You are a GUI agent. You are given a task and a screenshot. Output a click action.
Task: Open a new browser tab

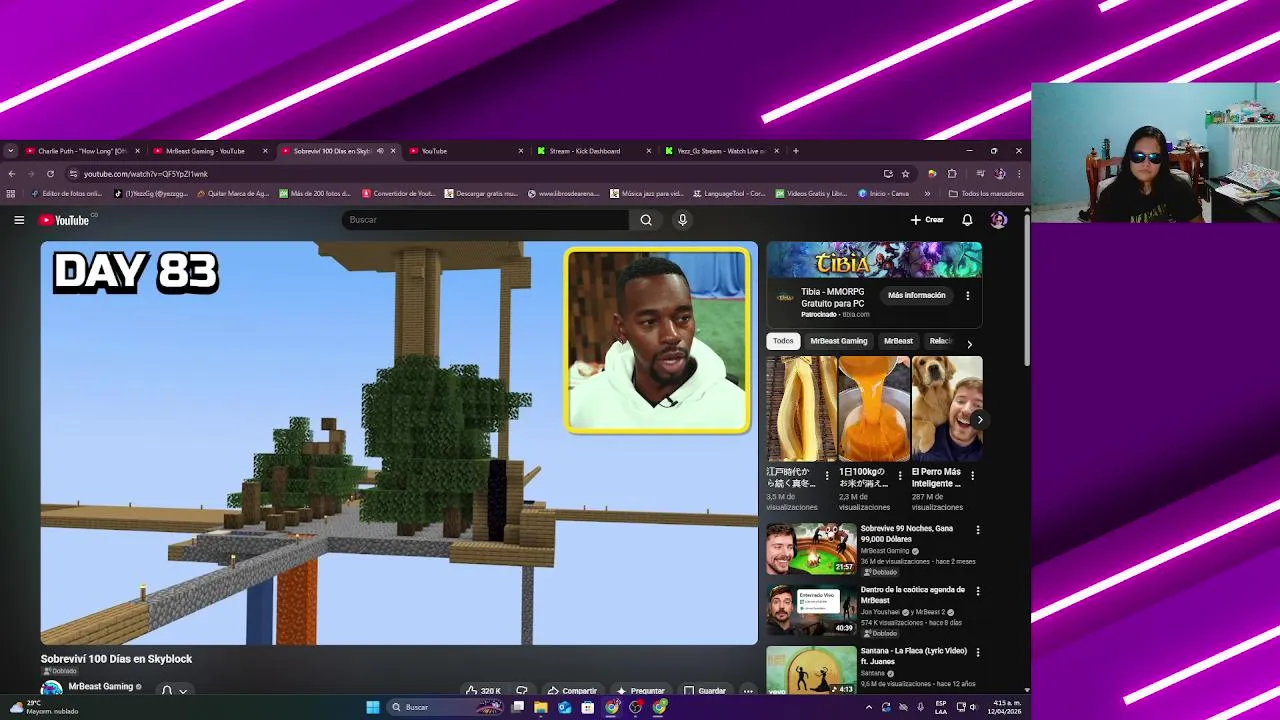796,151
